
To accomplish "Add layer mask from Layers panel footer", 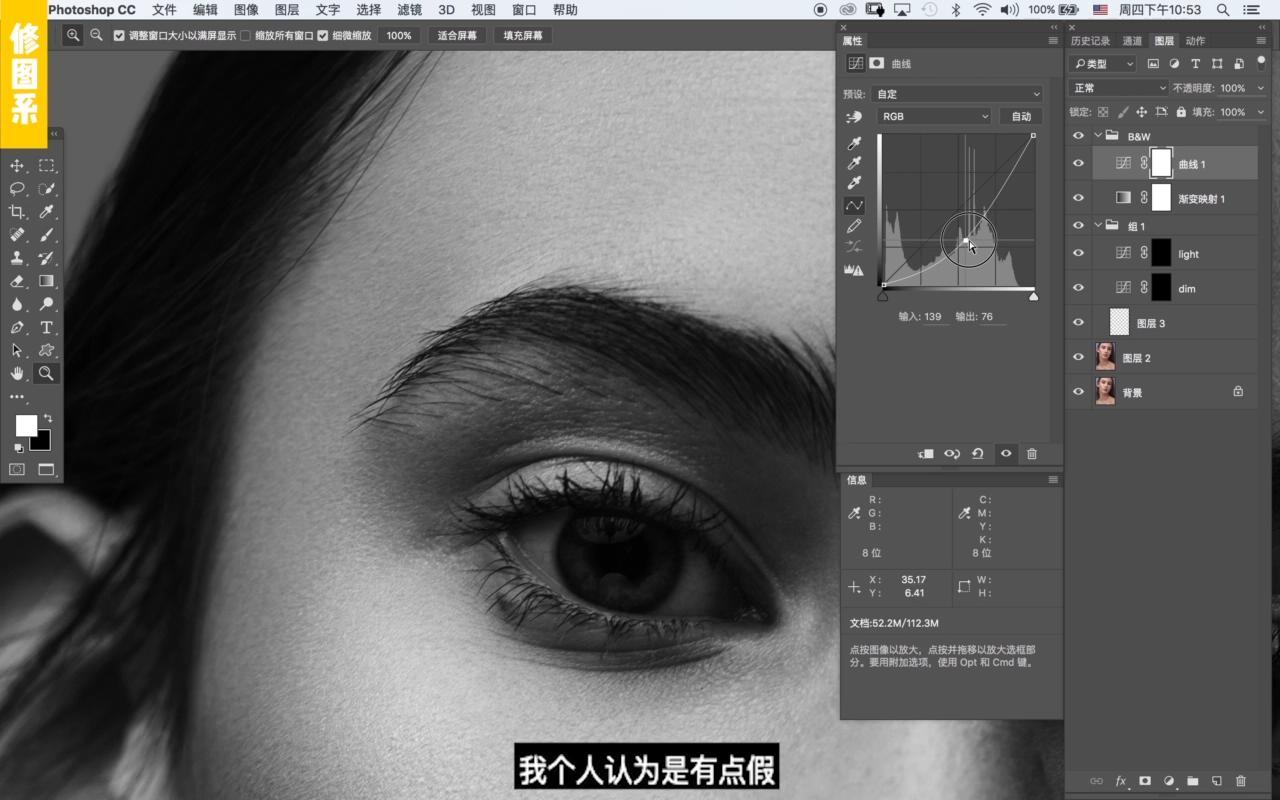I will 1145,781.
